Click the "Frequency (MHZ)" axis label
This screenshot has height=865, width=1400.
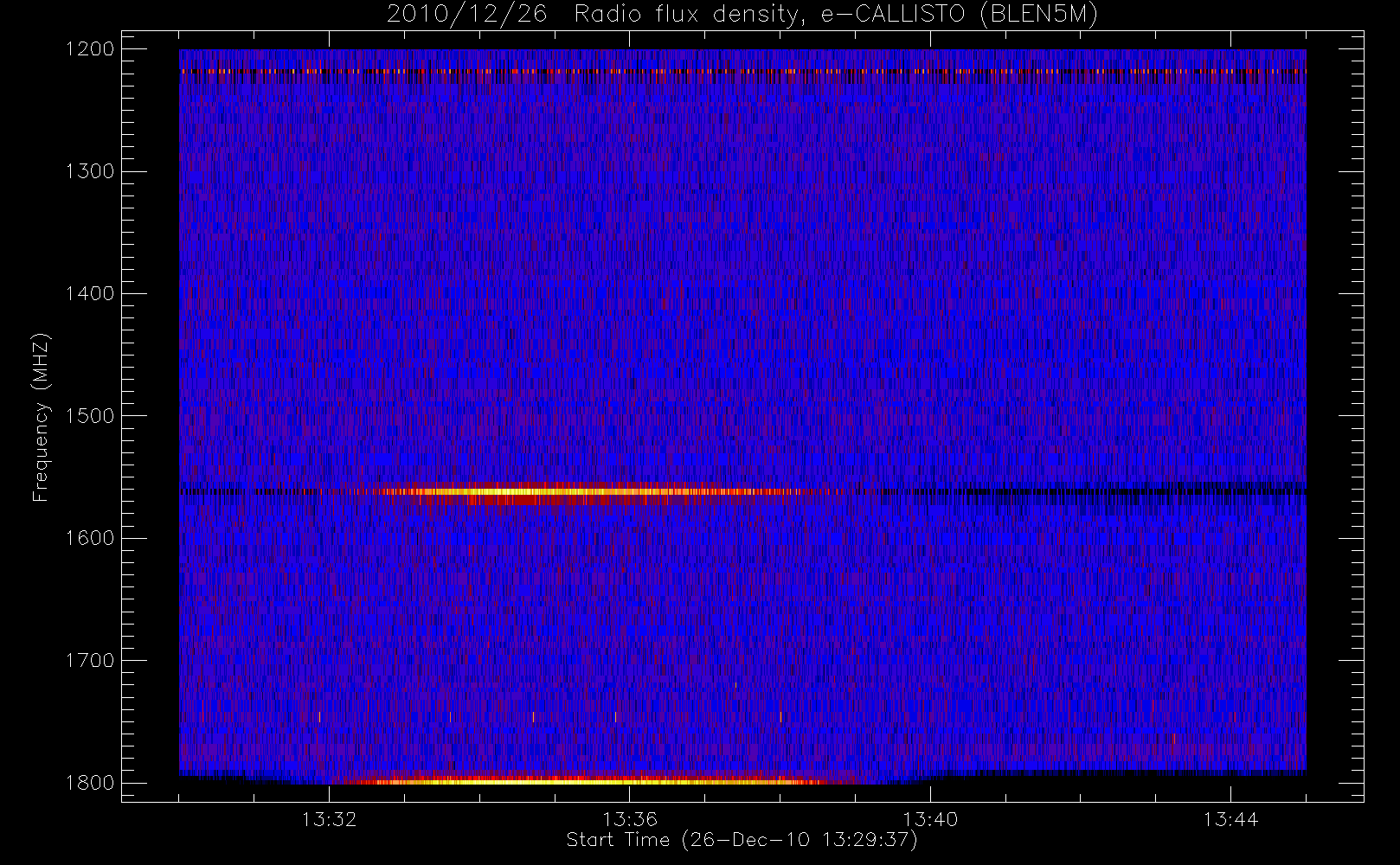click(x=41, y=417)
